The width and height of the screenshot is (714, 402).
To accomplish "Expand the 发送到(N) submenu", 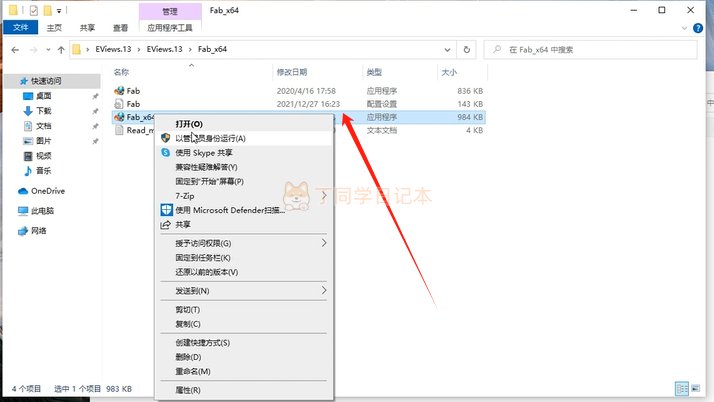I will [244, 291].
